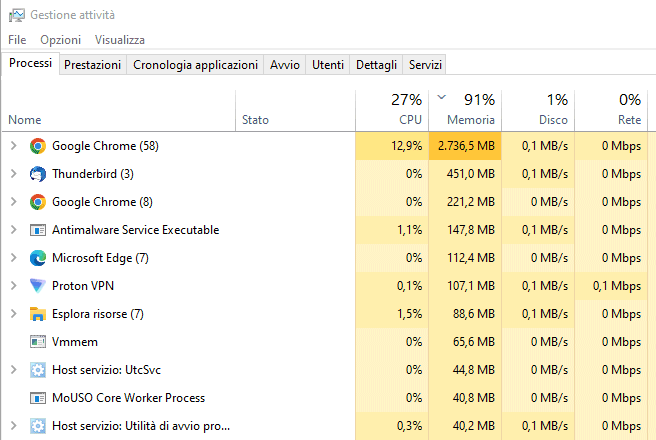Click the 451,0 MB memory value
The height and width of the screenshot is (440, 656).
coord(471,174)
